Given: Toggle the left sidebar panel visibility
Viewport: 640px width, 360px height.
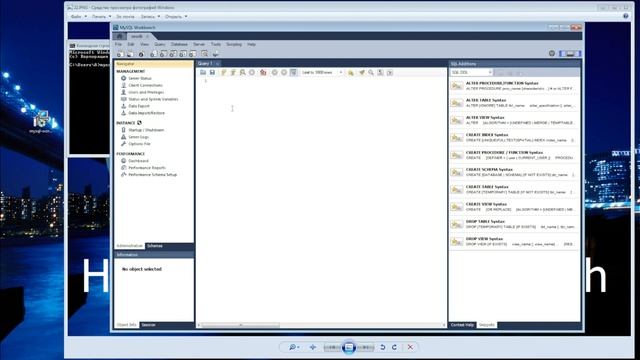Looking at the screenshot, I should click(562, 53).
